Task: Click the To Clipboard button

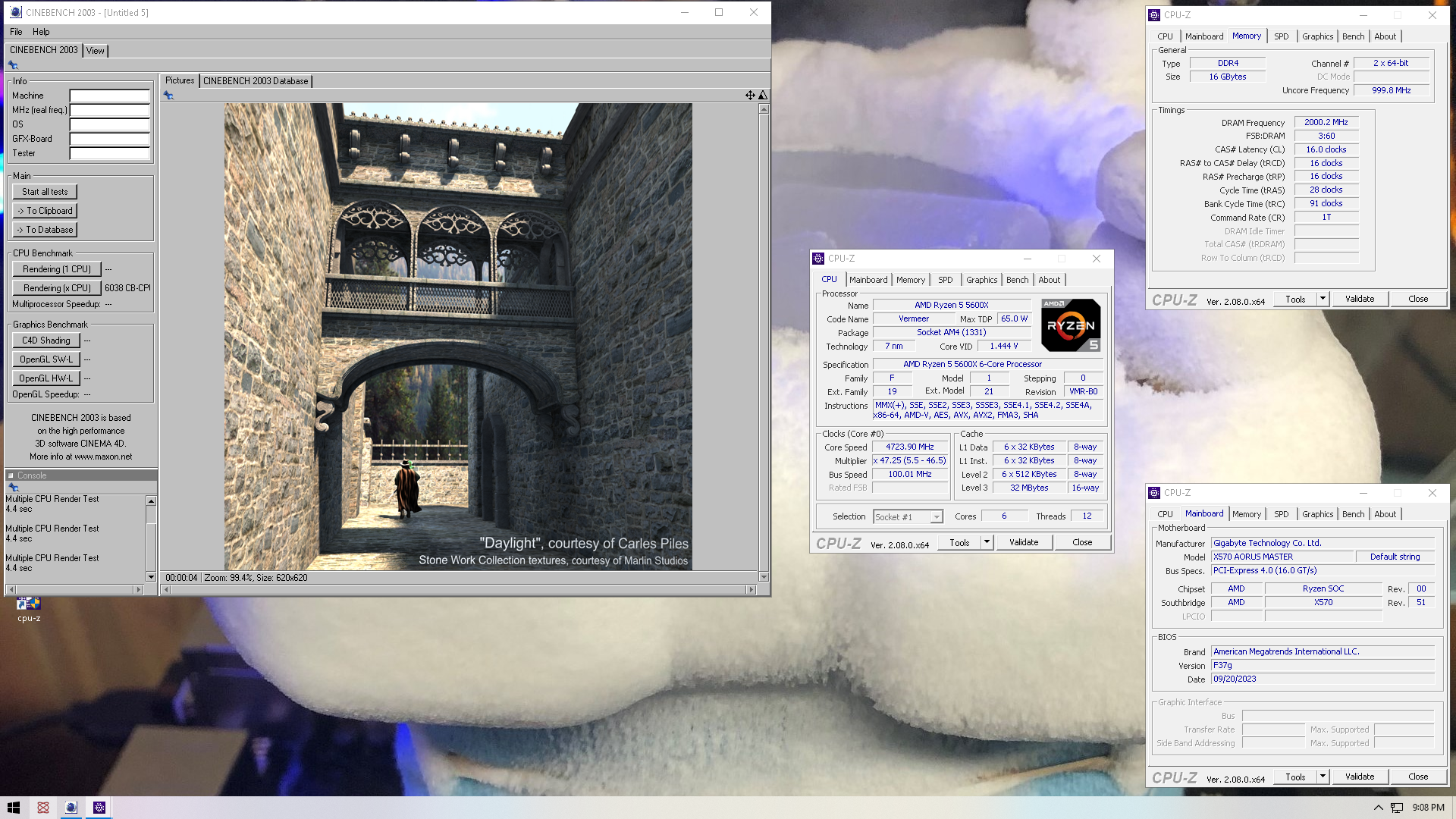Action: 45,211
